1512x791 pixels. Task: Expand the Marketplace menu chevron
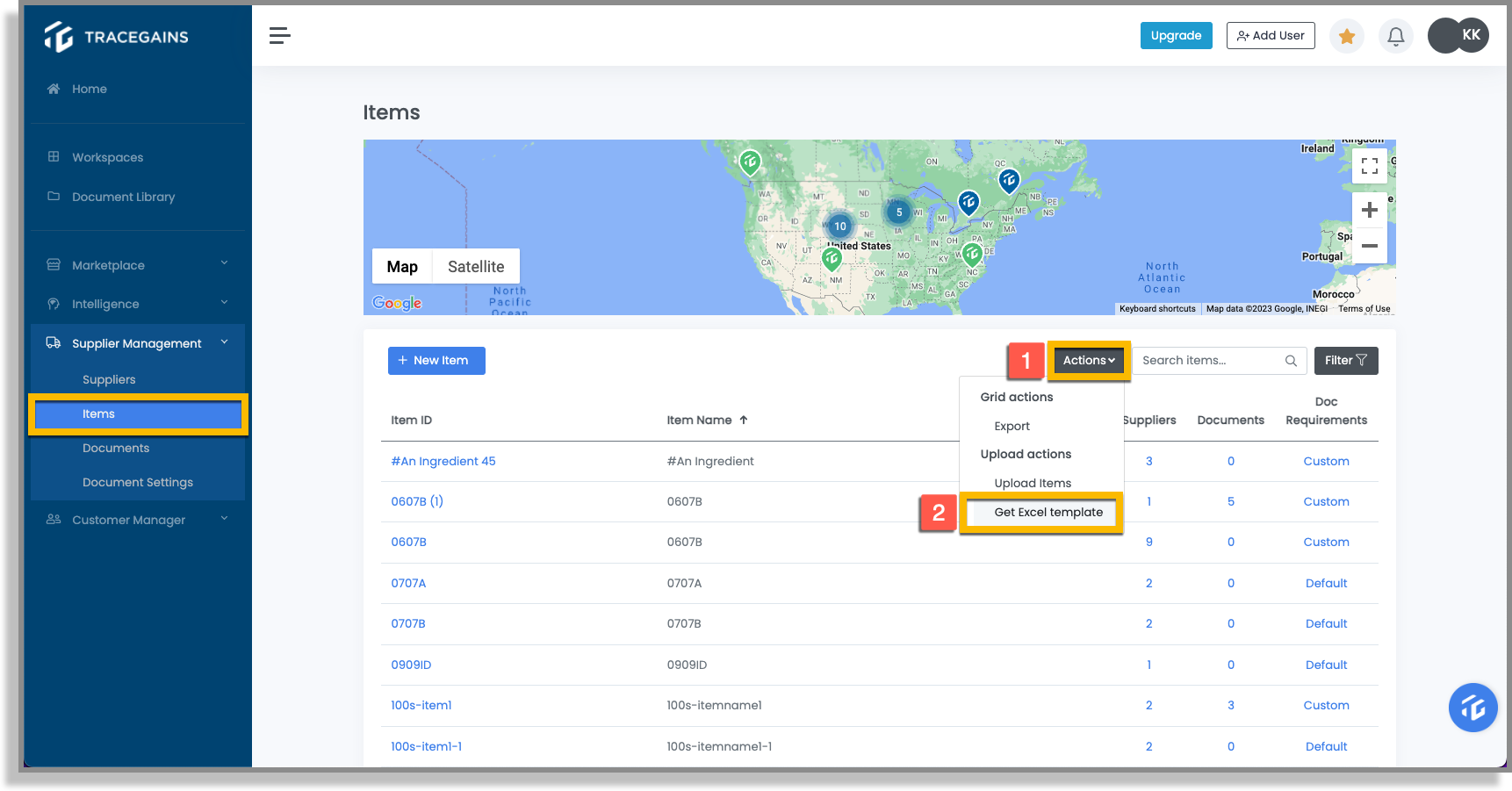(224, 263)
